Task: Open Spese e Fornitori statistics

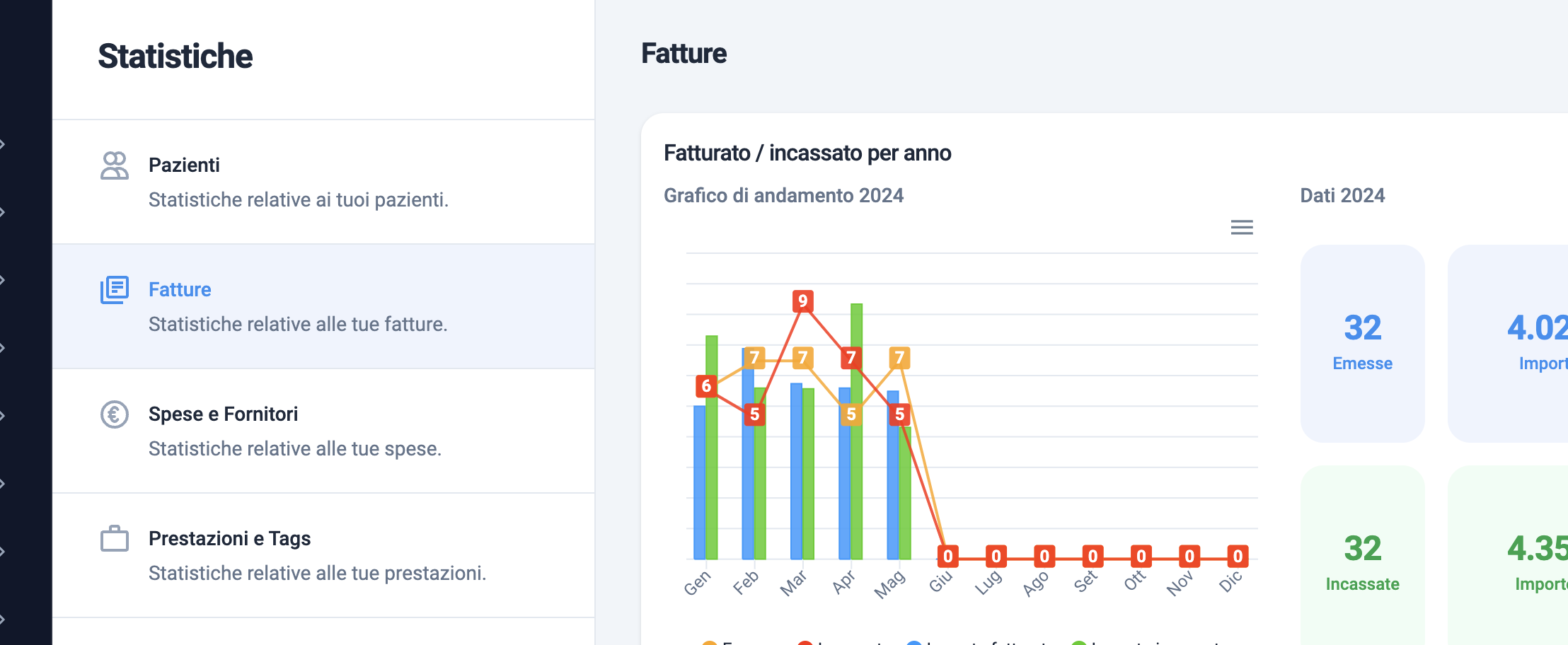Action: point(323,431)
